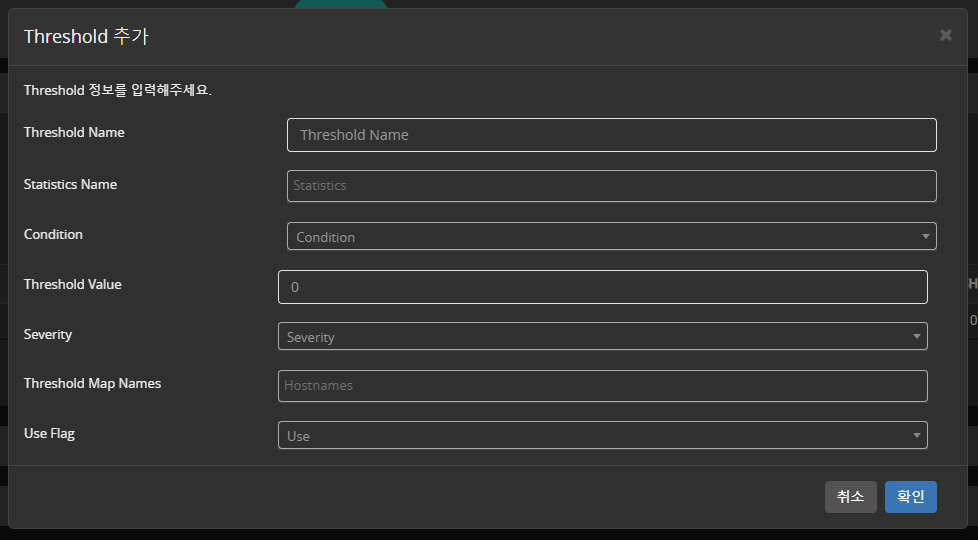
Task: Click the Severity field label
Action: tap(48, 334)
